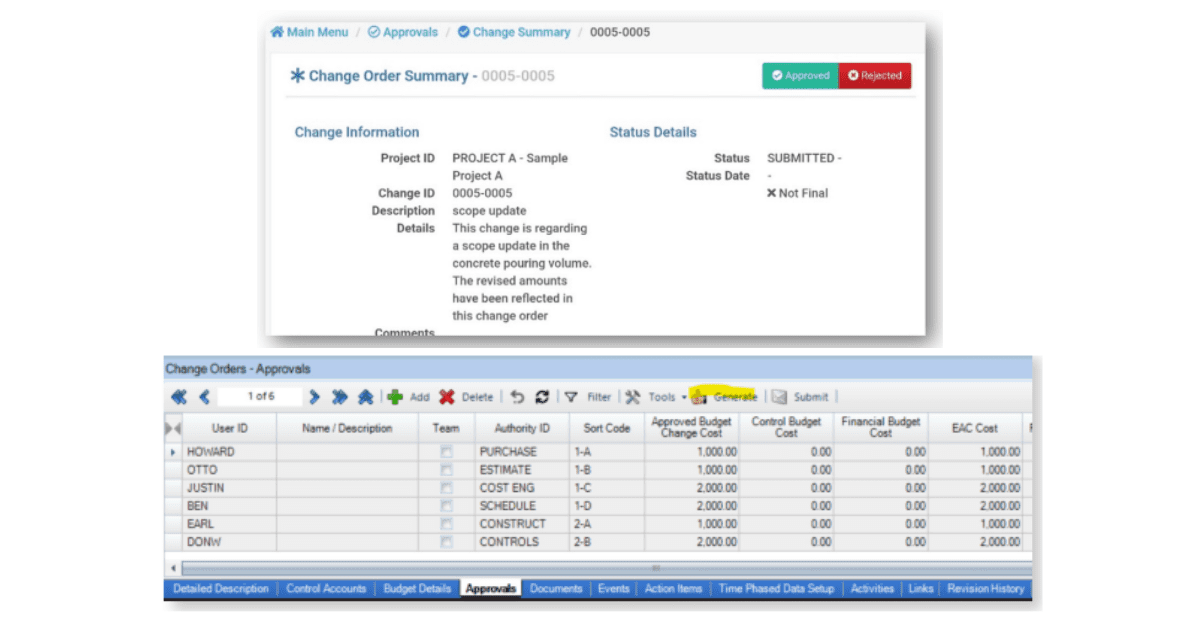Click the Add toolbar label

click(x=420, y=397)
